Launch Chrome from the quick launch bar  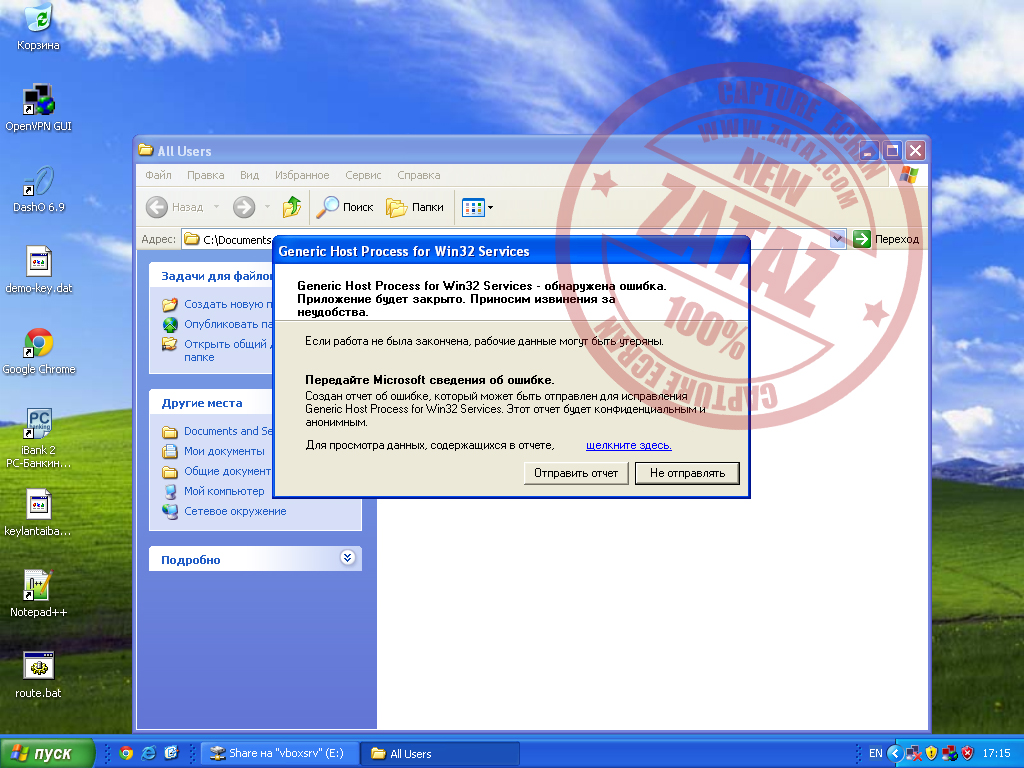pyautogui.click(x=127, y=754)
